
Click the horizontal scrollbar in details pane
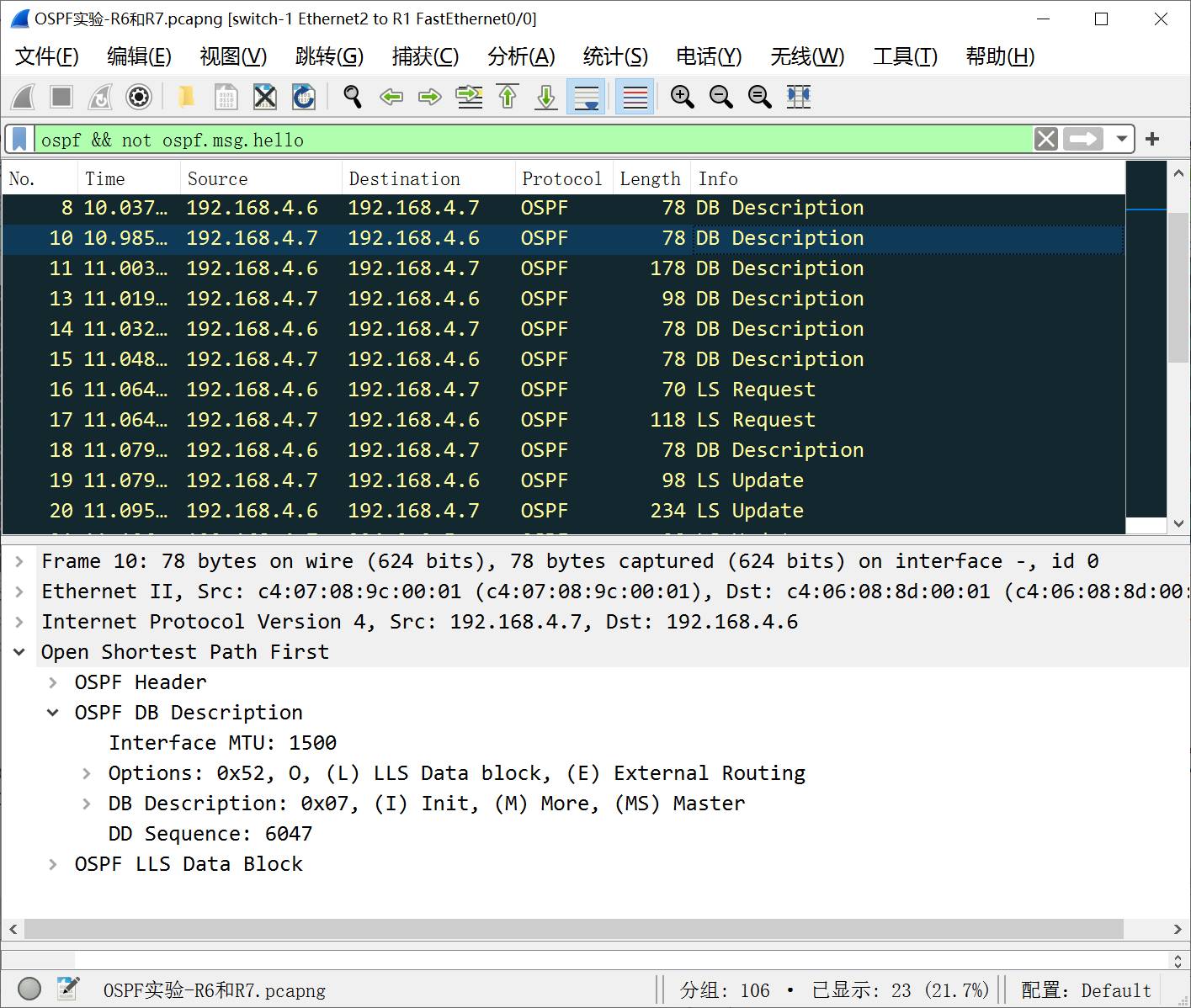point(572,929)
